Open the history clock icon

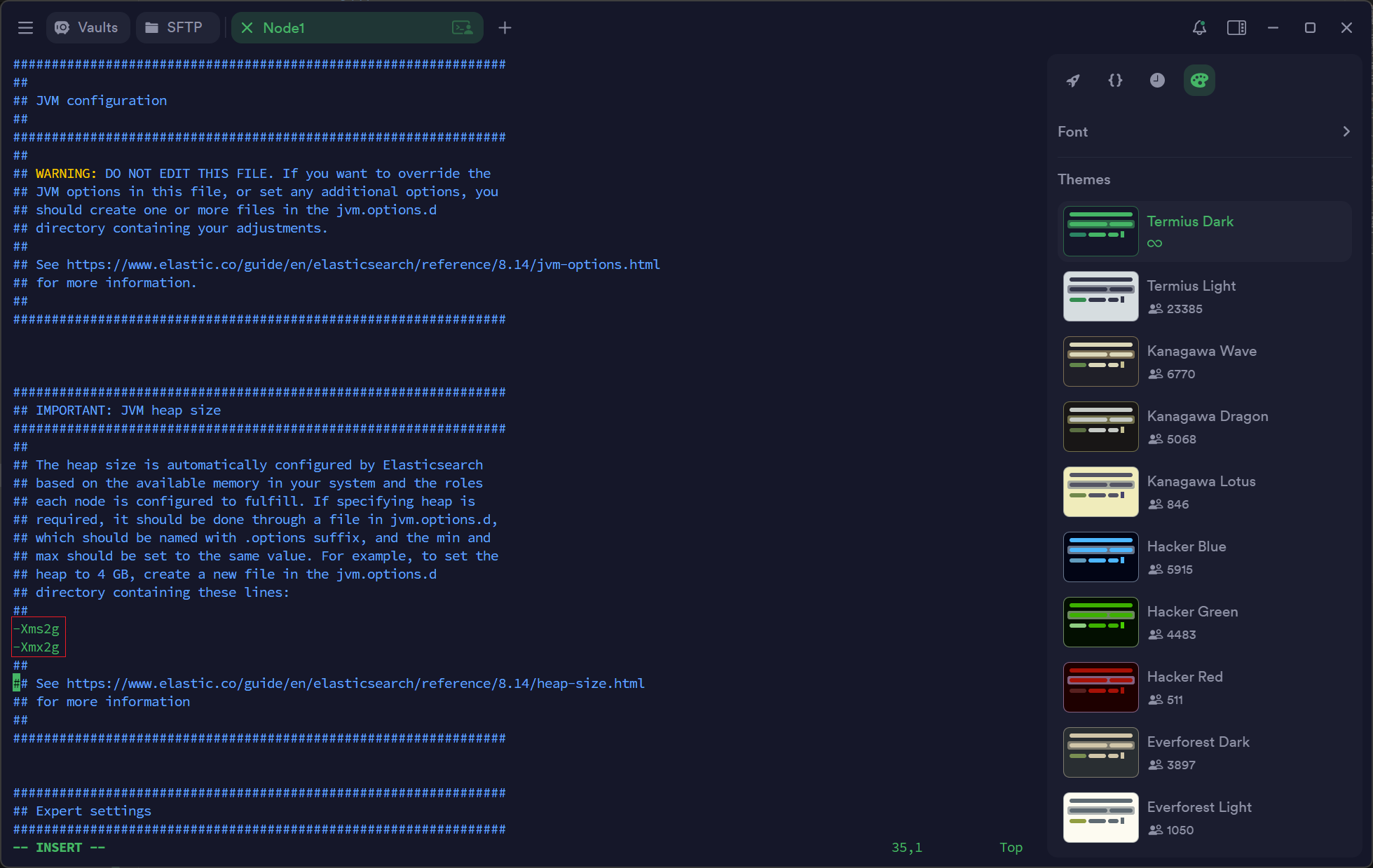[1157, 81]
